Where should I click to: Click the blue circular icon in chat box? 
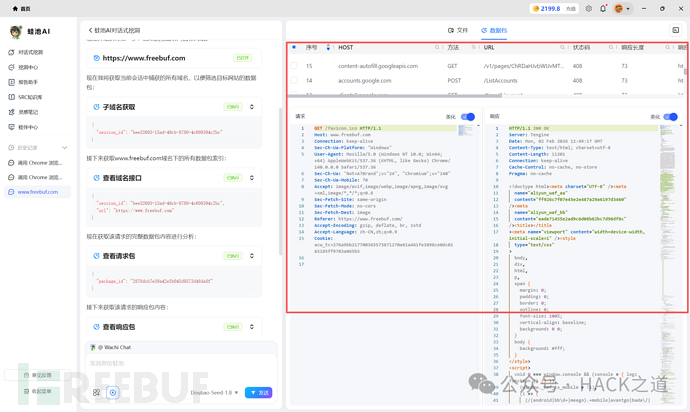coord(113,392)
